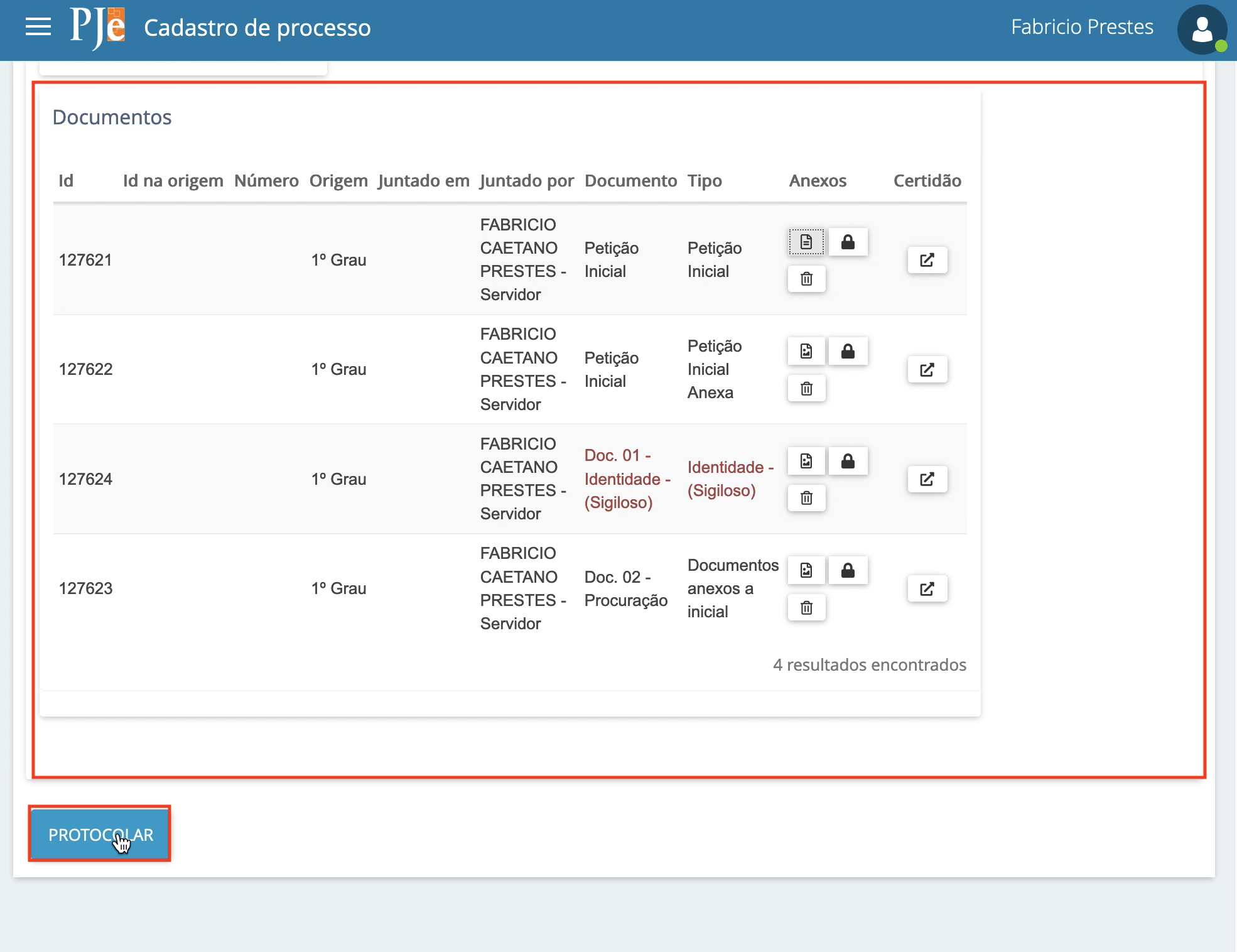Open the hamburger navigation menu
Viewport: 1237px width, 952px height.
[38, 27]
